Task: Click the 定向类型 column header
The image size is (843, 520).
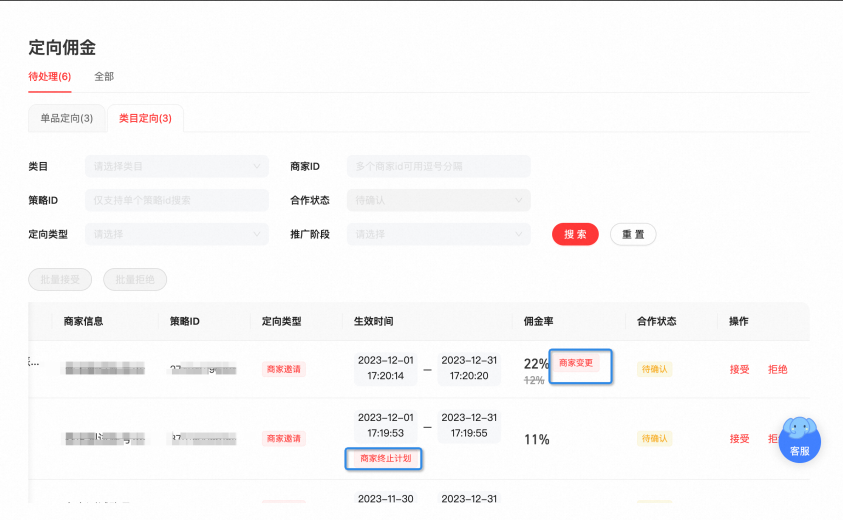Action: pyautogui.click(x=282, y=322)
